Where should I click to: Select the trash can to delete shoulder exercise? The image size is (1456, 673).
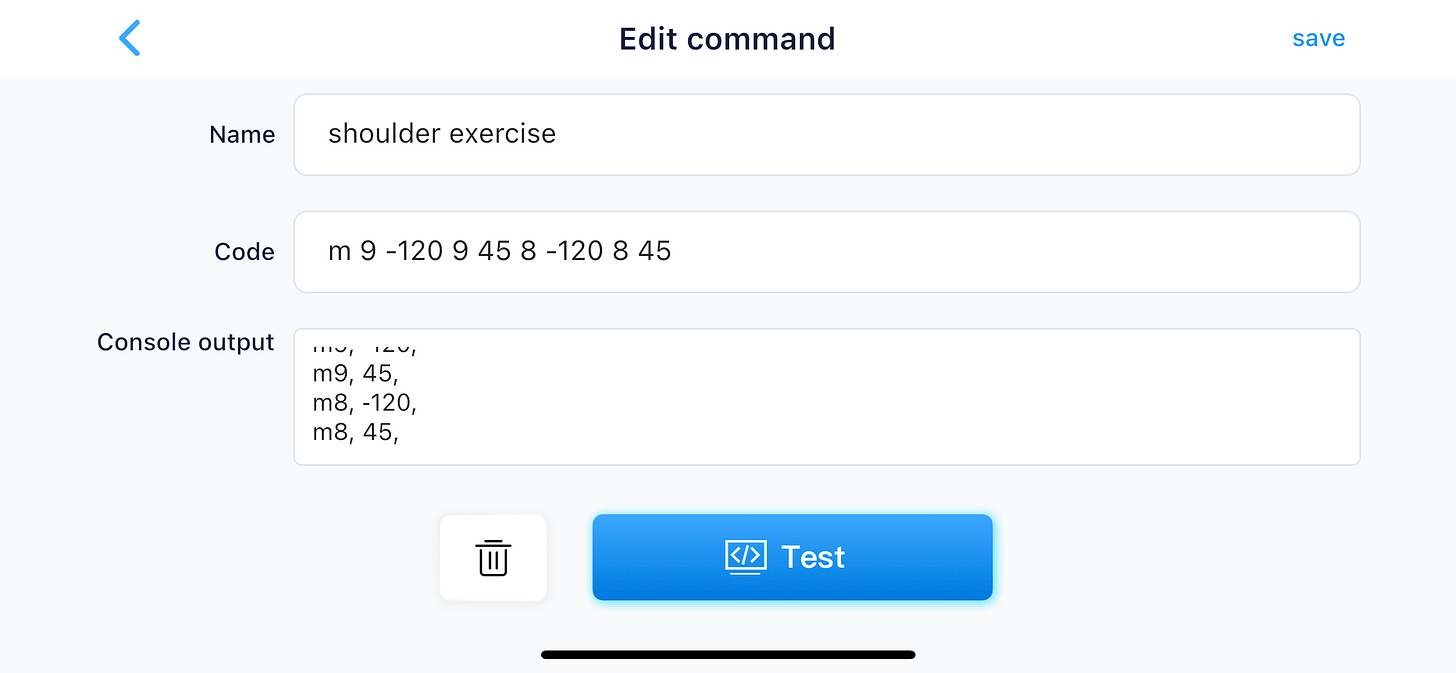(492, 557)
